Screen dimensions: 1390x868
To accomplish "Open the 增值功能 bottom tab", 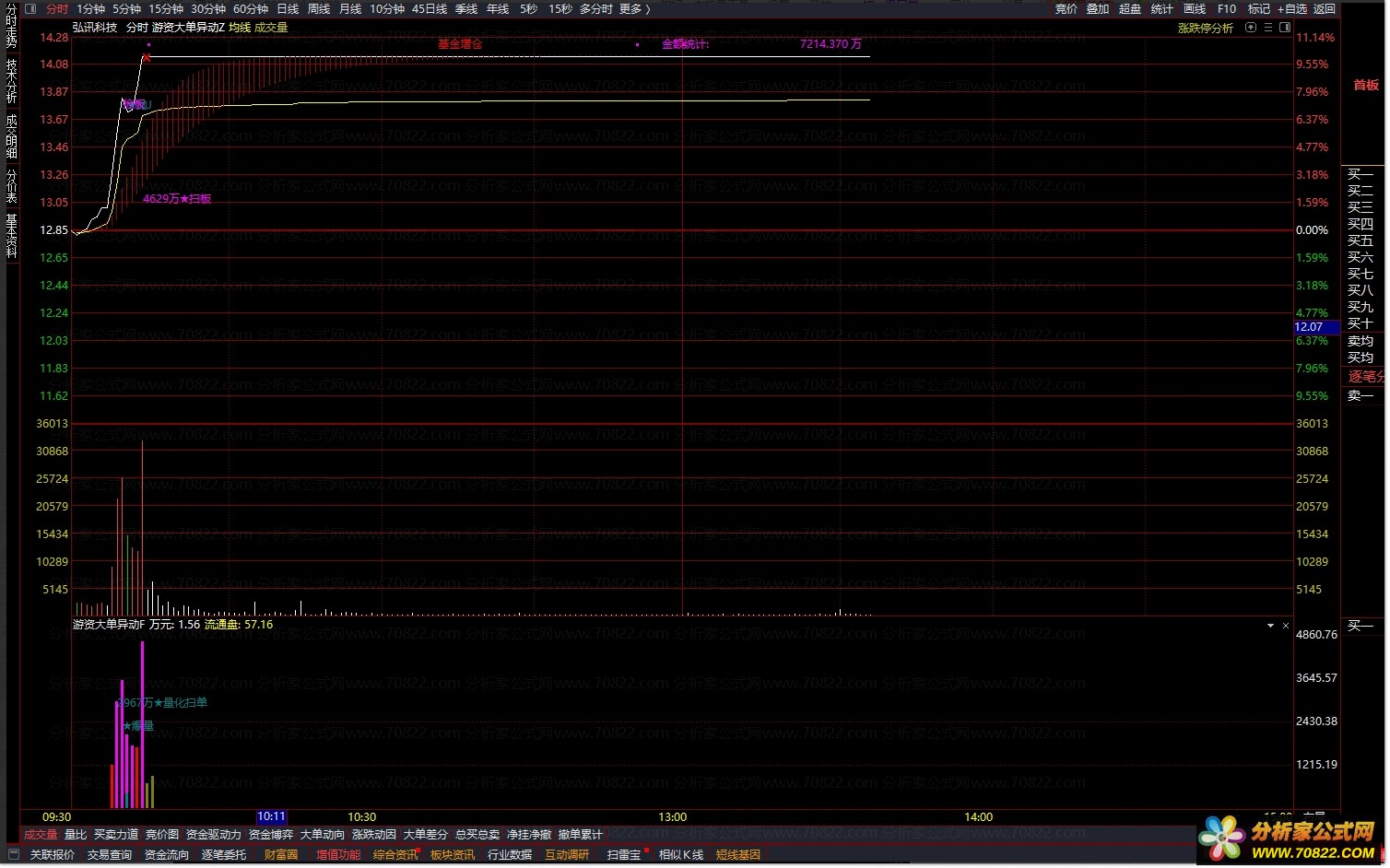I will (x=338, y=855).
